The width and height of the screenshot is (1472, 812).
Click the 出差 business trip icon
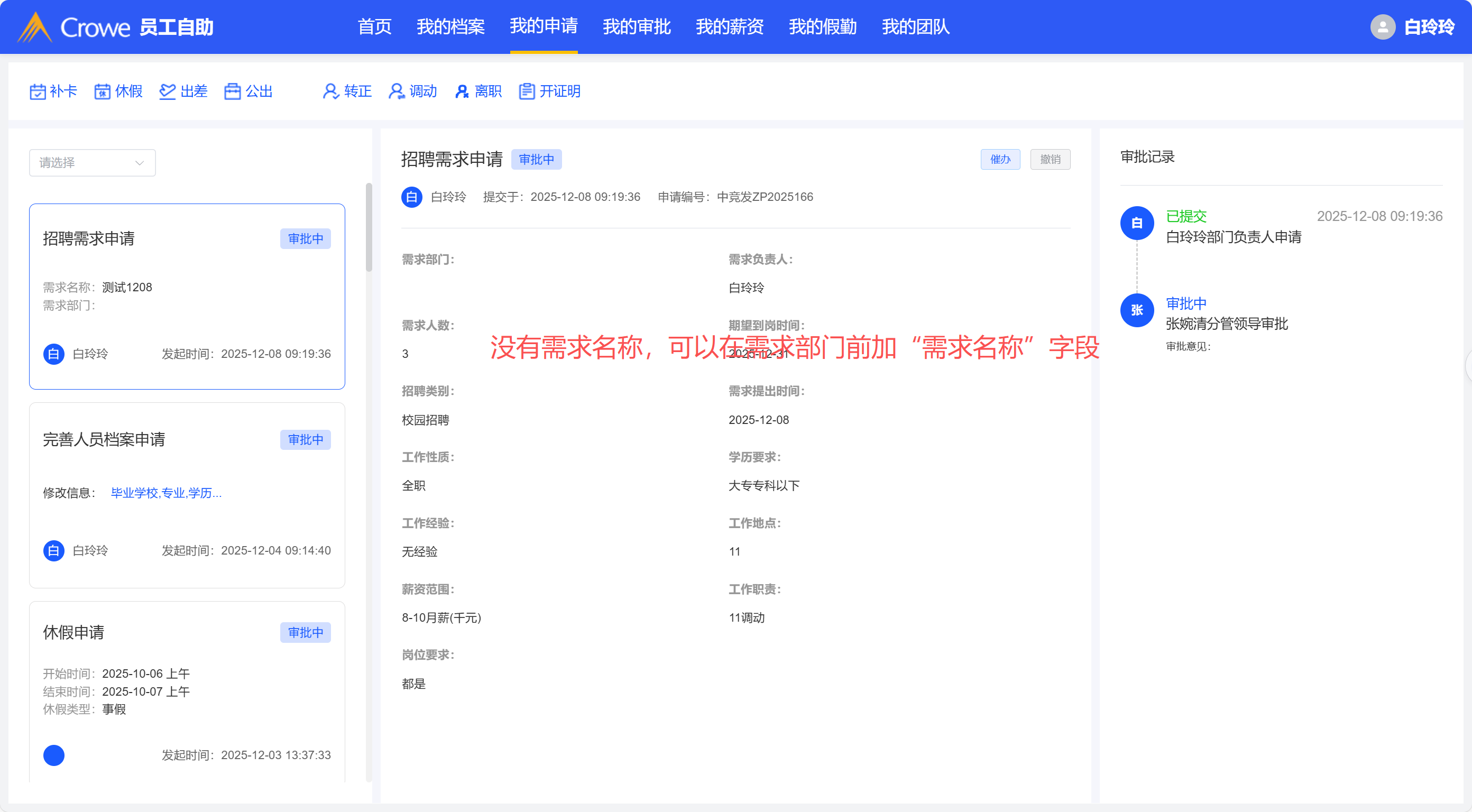pos(168,91)
